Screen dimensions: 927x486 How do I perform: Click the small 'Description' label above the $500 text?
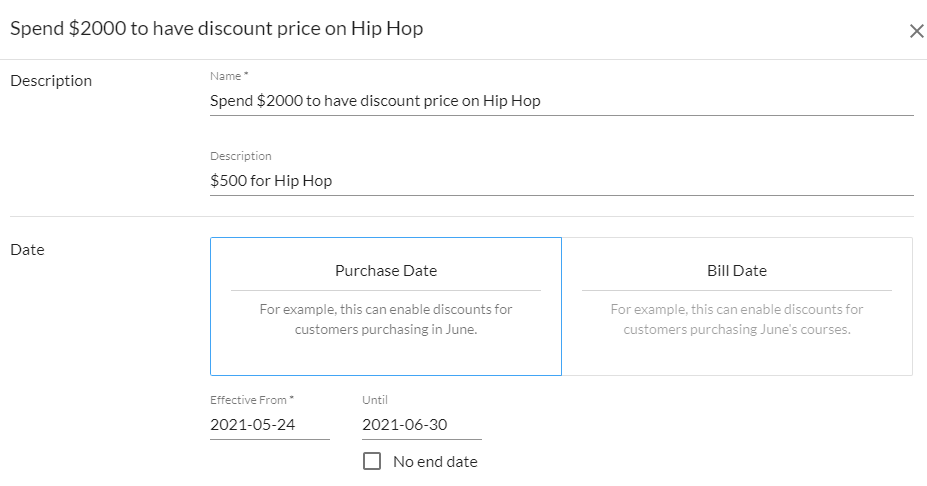point(240,156)
